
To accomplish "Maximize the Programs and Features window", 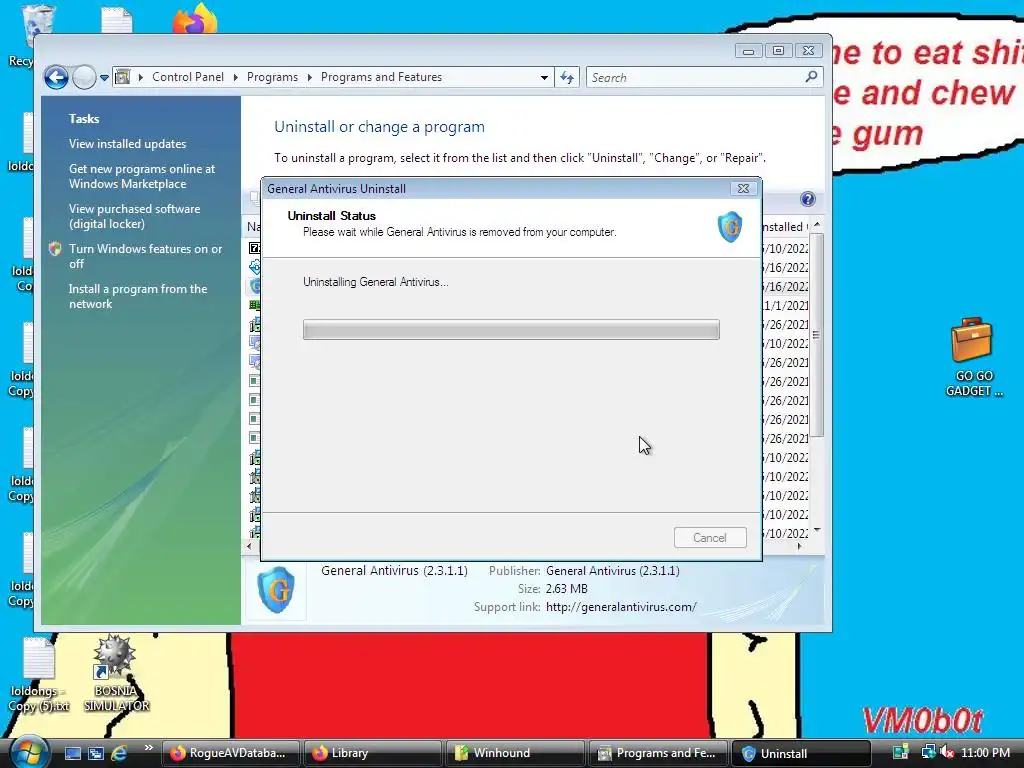I will (x=778, y=51).
